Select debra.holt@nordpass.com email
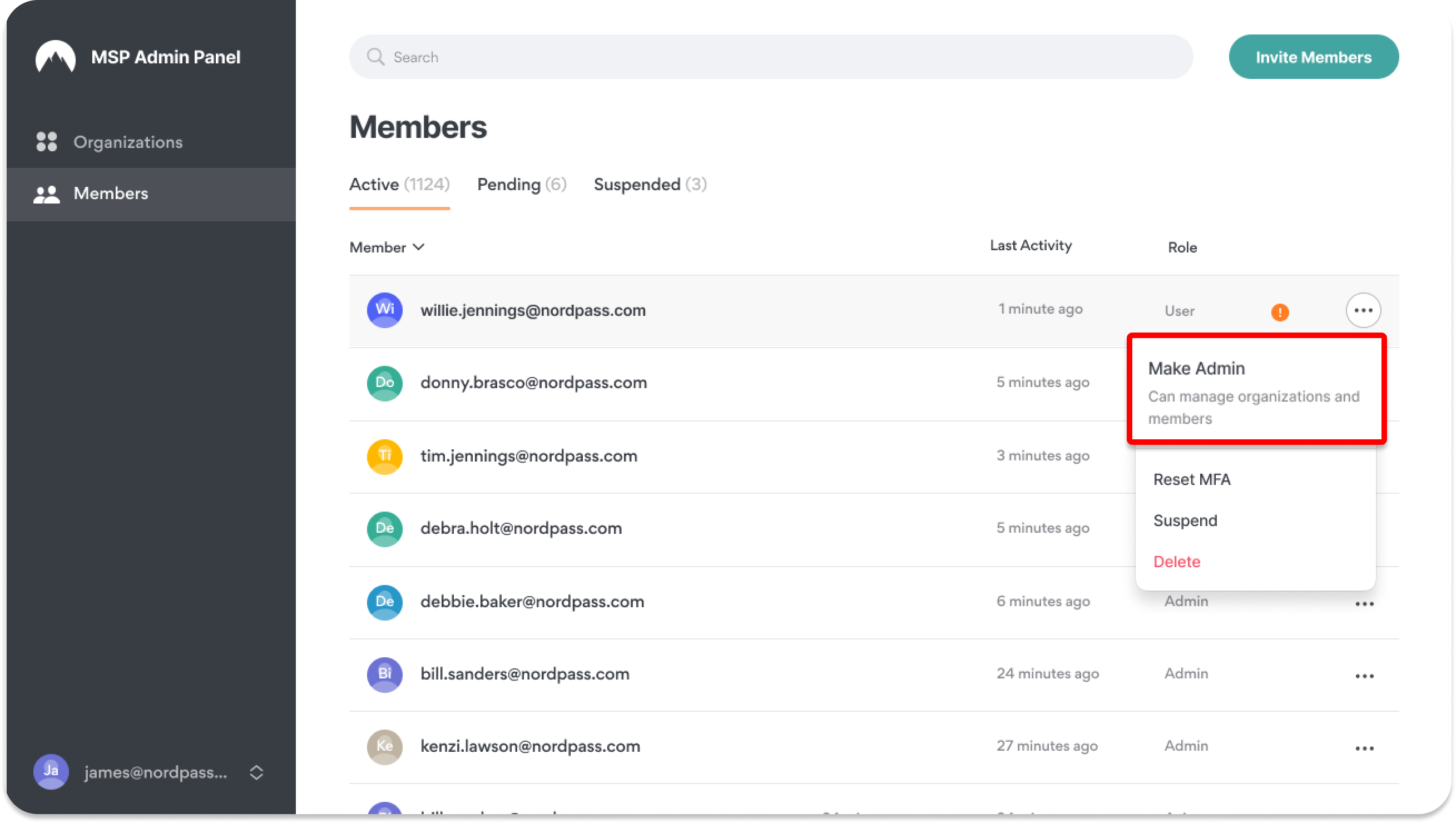The image size is (1456, 823). coord(521,528)
